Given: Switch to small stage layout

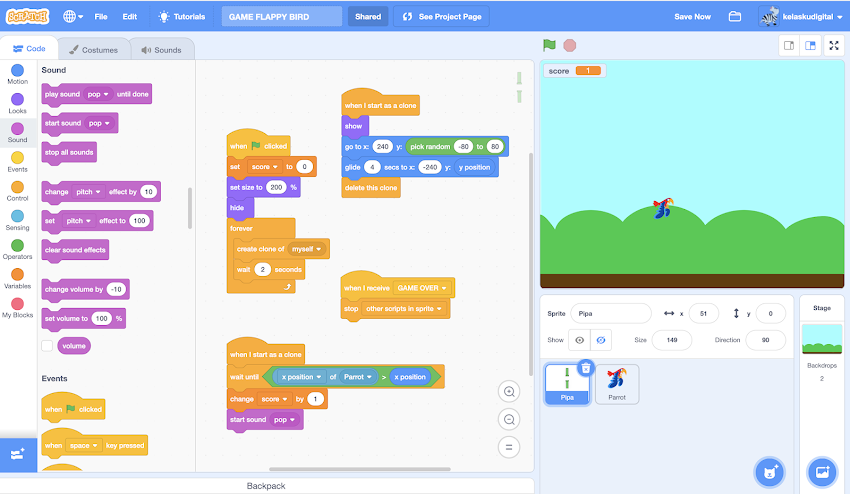Looking at the screenshot, I should [789, 46].
